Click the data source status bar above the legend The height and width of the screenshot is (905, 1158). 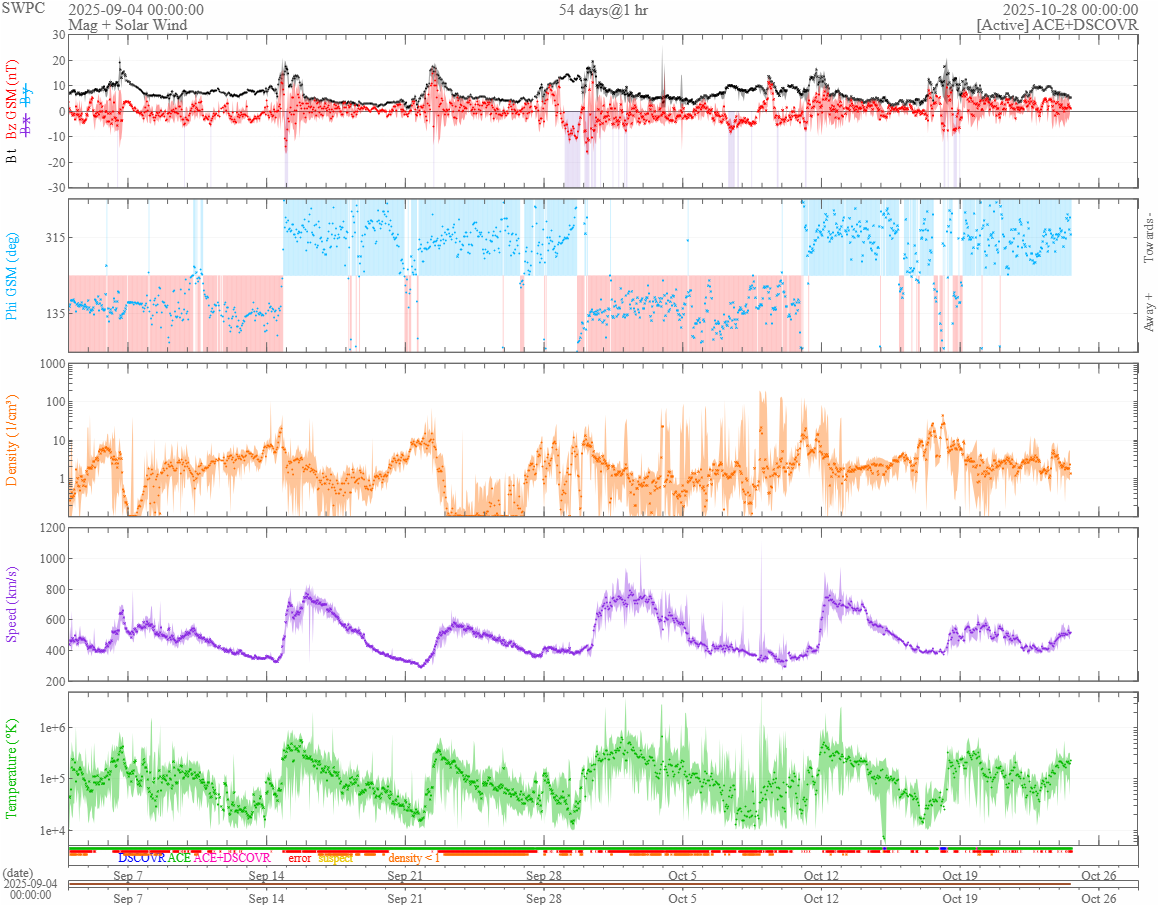tap(570, 850)
